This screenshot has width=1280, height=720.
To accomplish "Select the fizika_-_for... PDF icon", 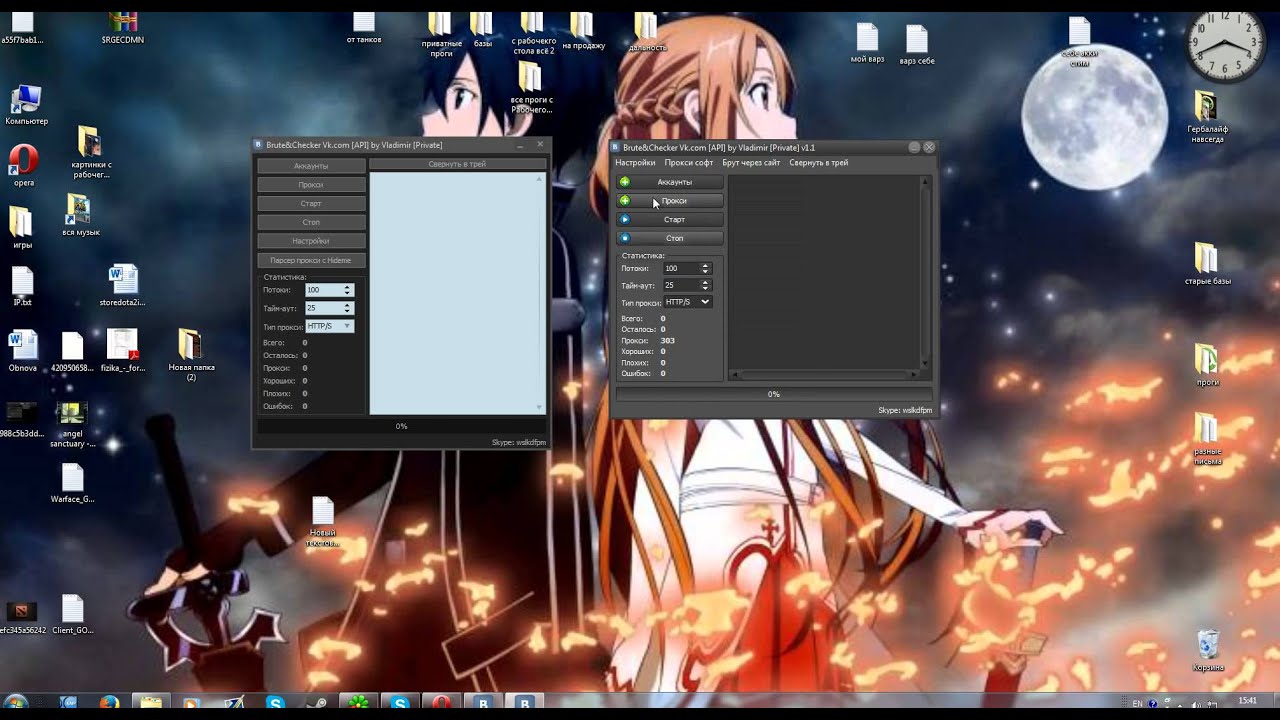I will (x=122, y=352).
